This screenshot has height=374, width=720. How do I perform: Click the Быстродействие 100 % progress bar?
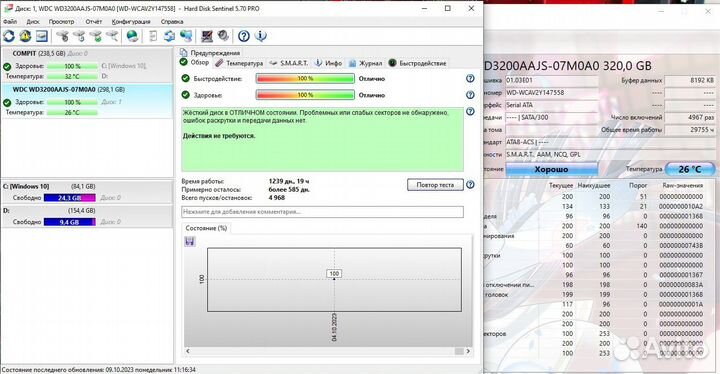click(x=305, y=79)
